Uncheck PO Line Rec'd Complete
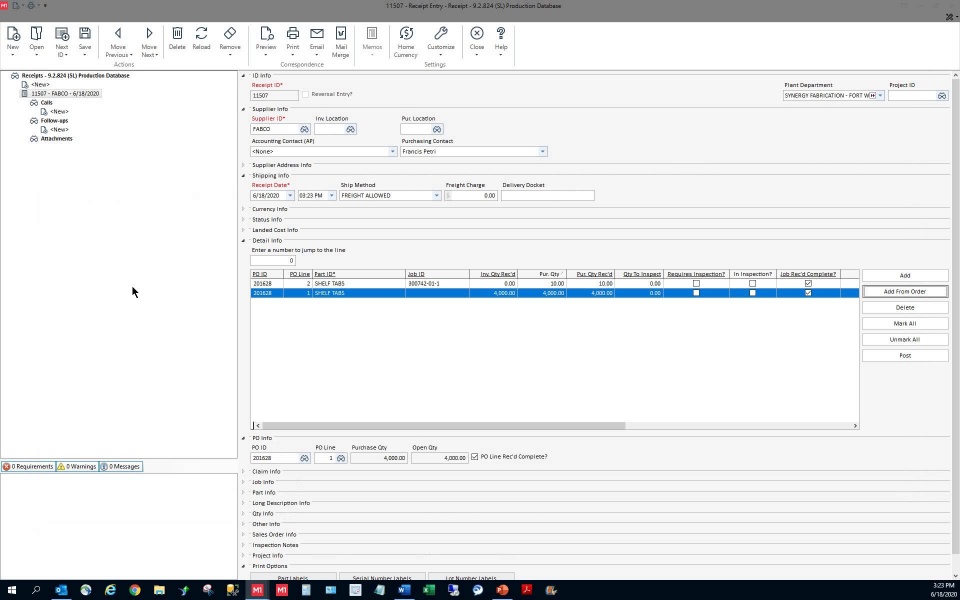The image size is (960, 600). point(473,457)
